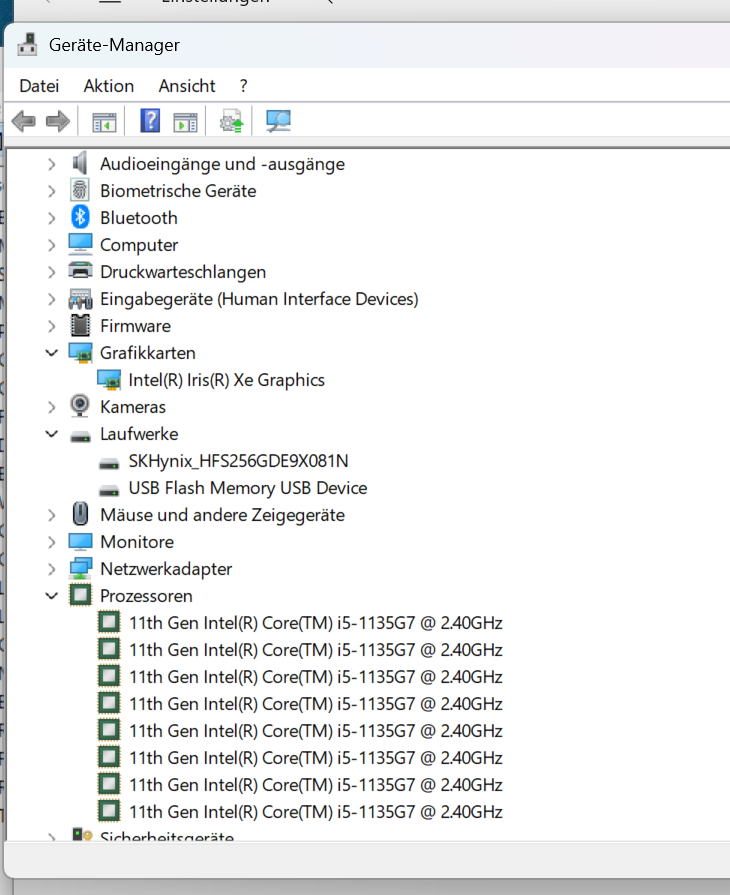Click the Forward arrow toolbar icon
730x895 pixels.
pyautogui.click(x=58, y=121)
